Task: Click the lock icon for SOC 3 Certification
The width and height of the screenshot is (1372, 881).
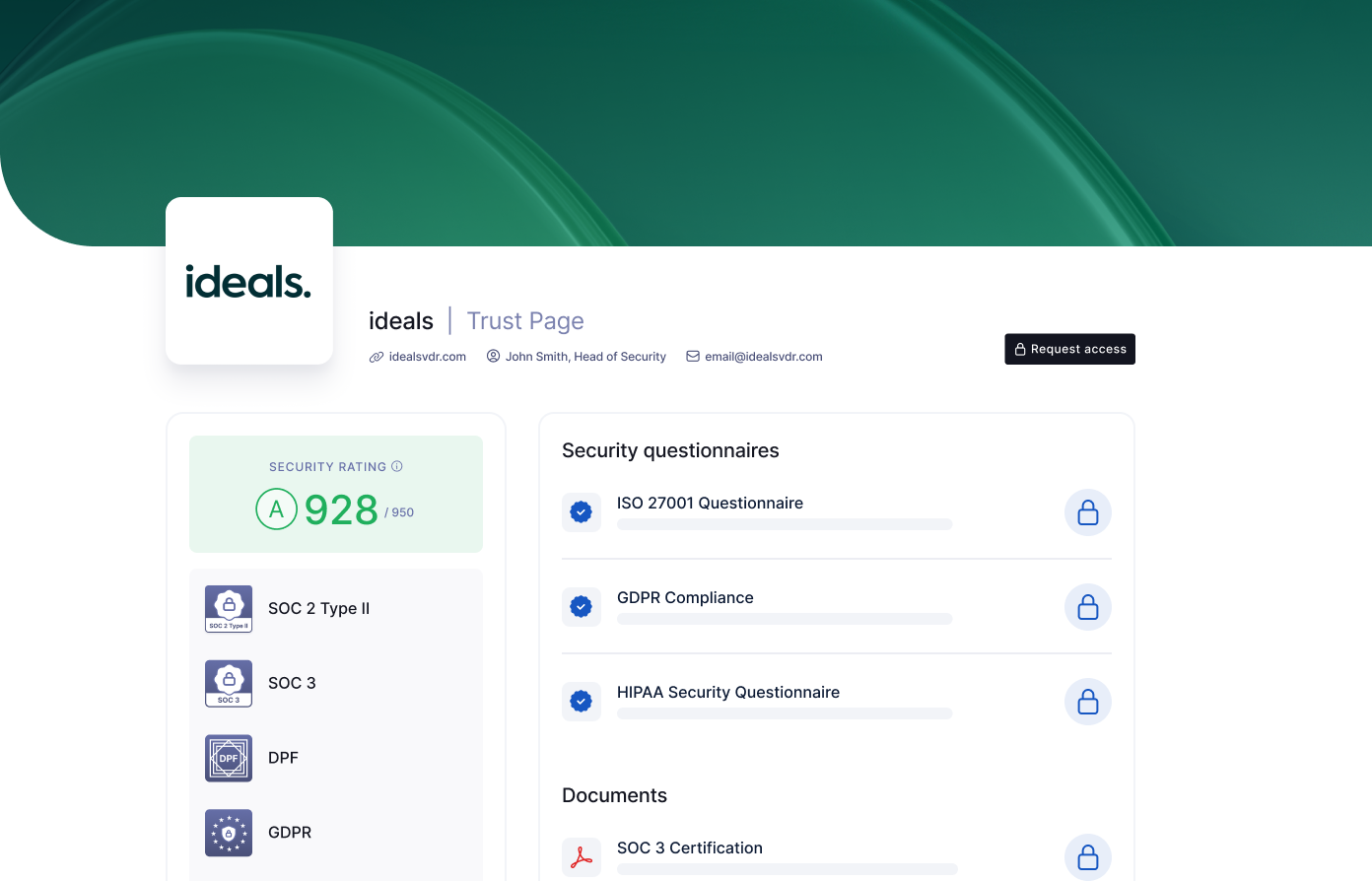Action: coord(1088,857)
